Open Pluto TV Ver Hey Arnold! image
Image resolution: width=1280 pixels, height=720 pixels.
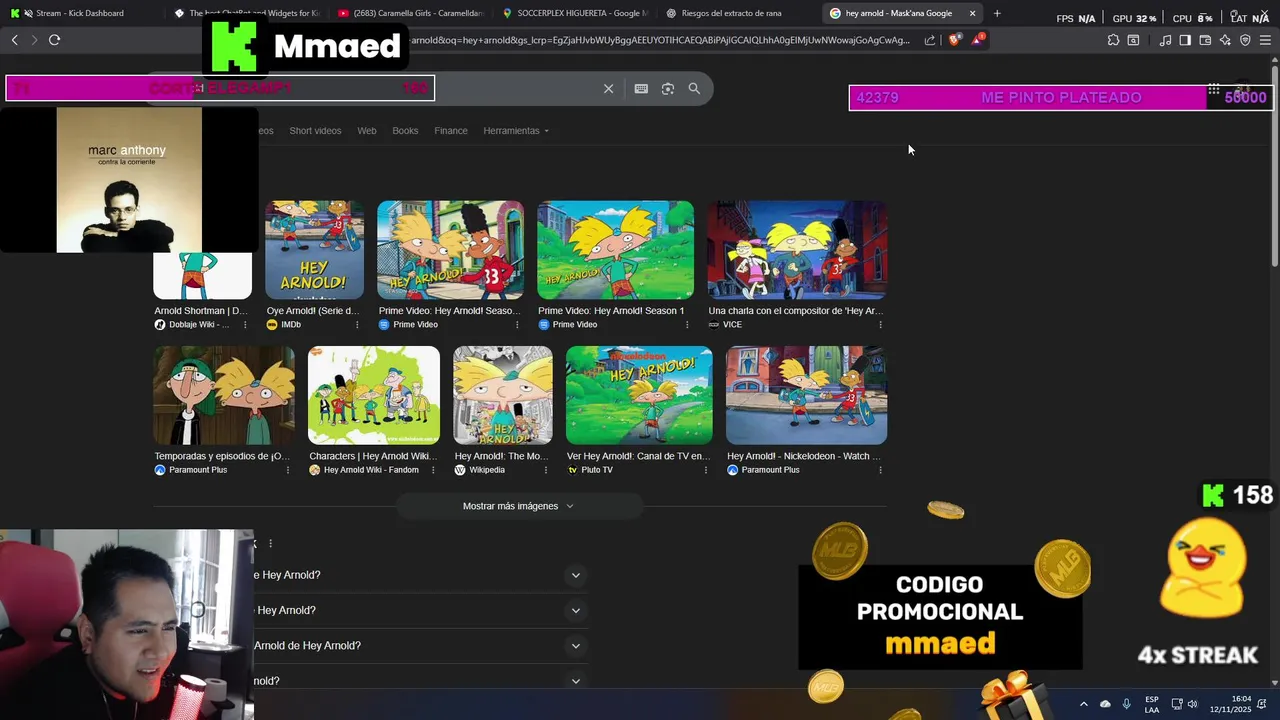[639, 395]
